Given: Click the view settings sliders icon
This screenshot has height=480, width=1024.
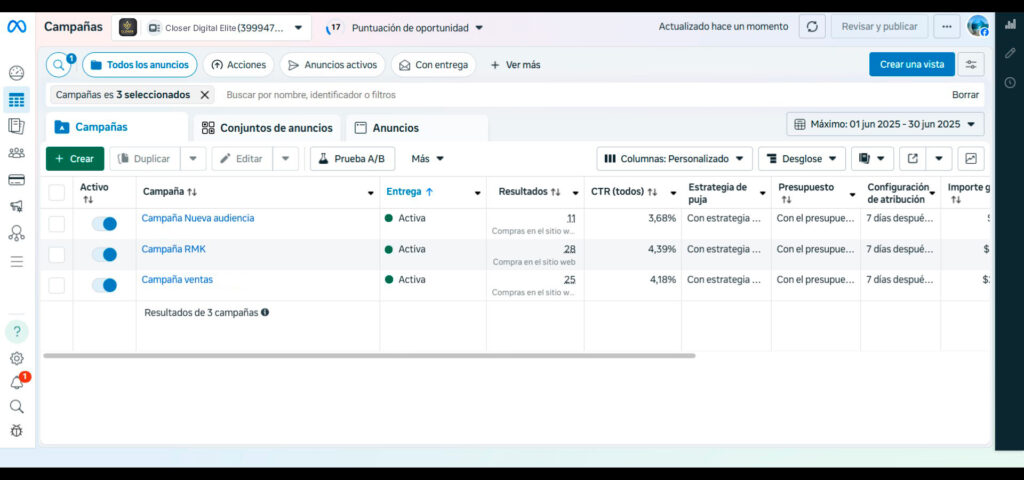Looking at the screenshot, I should tap(970, 65).
